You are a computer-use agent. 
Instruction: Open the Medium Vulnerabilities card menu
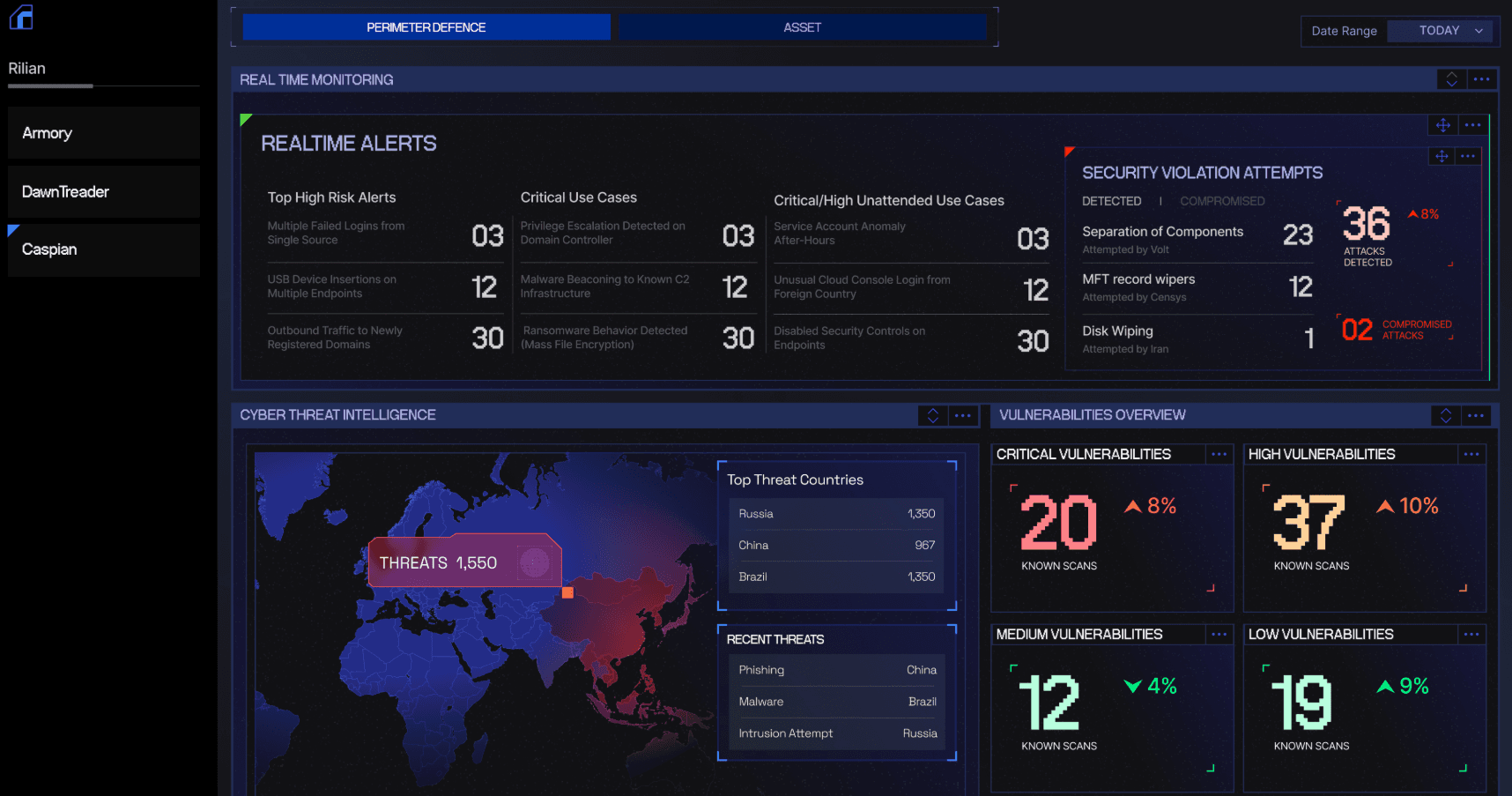tap(1219, 634)
